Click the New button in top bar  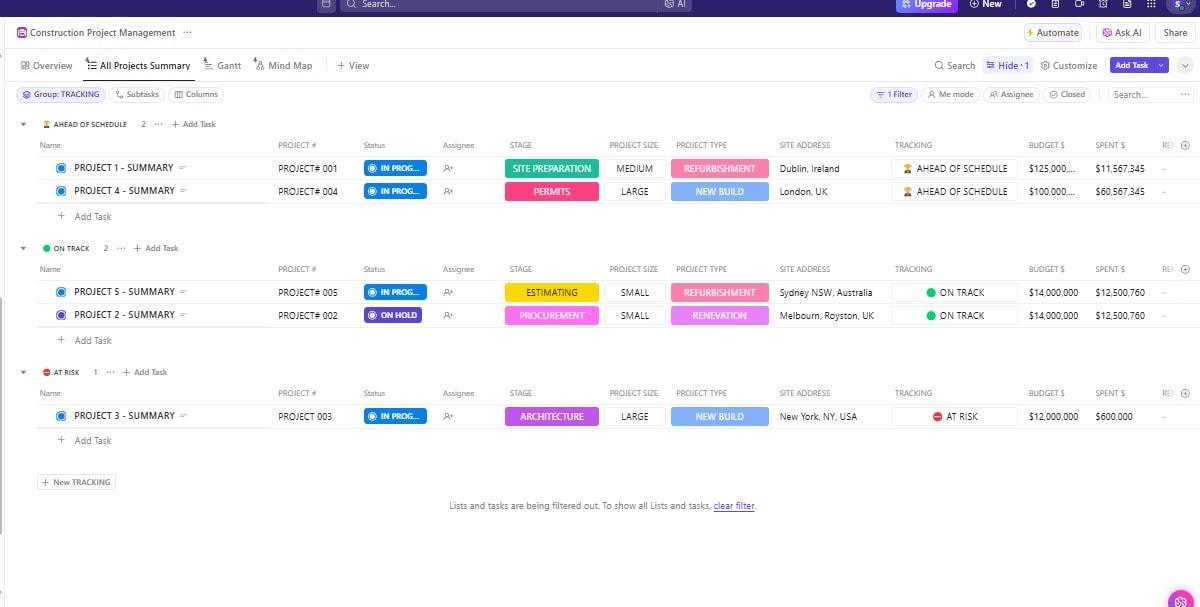coord(985,4)
